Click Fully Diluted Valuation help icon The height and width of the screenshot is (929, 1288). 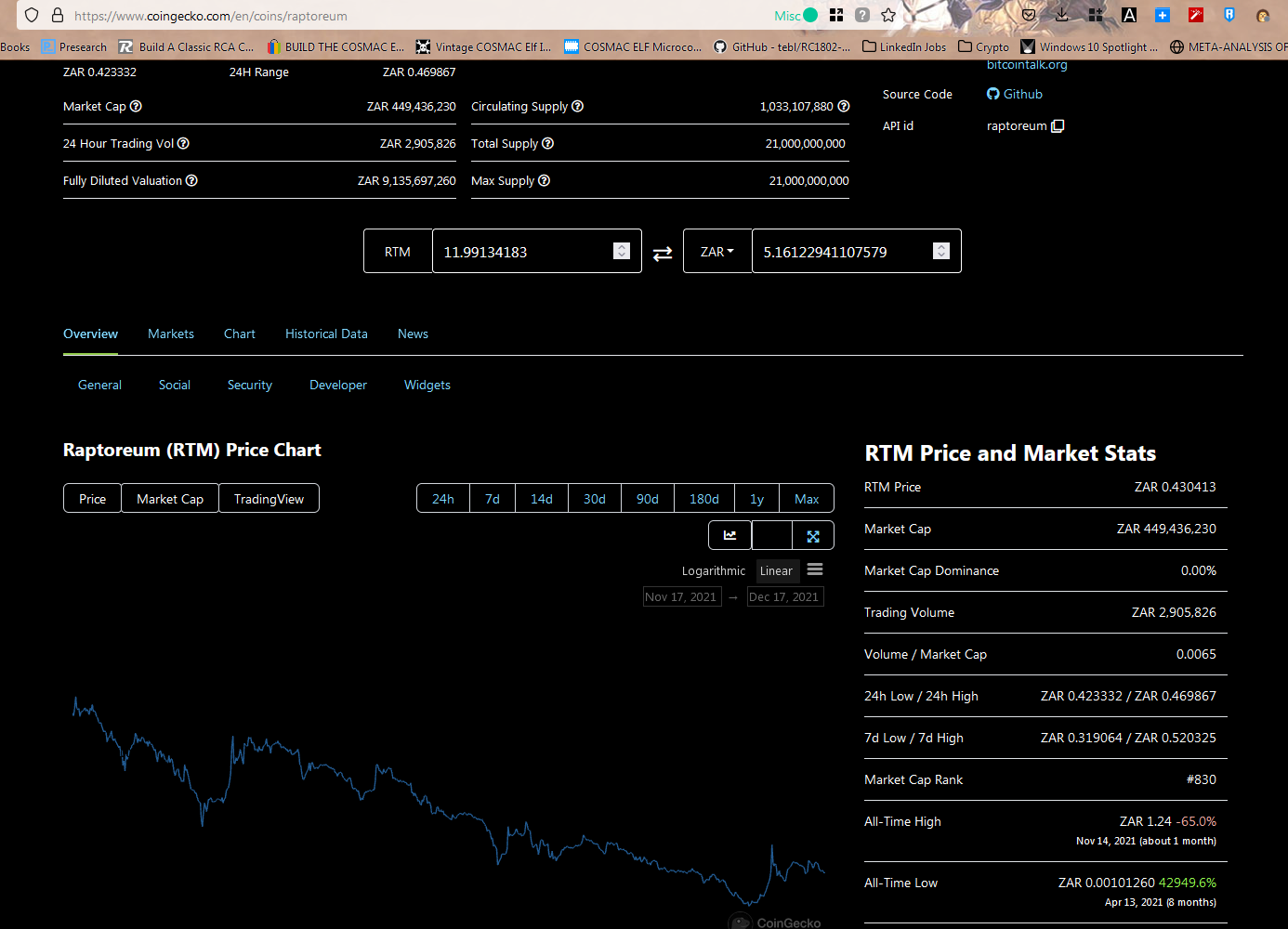coord(191,180)
